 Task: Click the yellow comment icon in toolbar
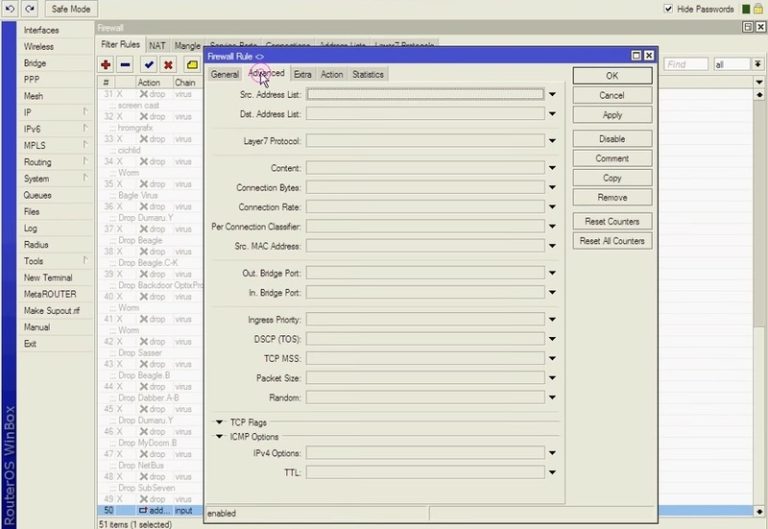point(192,65)
